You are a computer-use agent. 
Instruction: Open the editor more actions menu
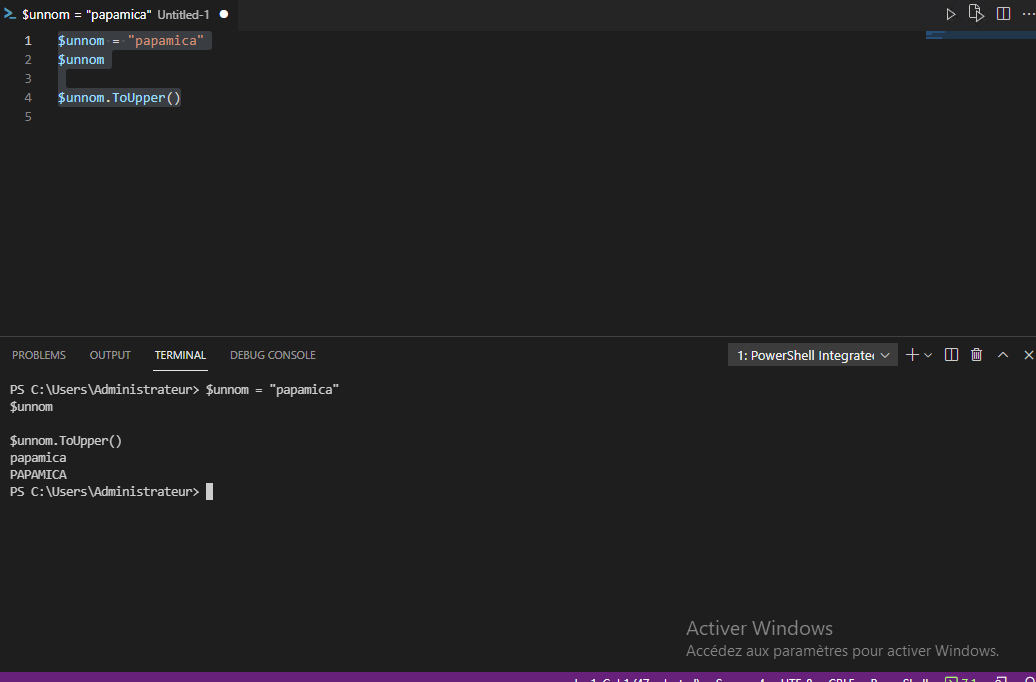click(x=1027, y=13)
